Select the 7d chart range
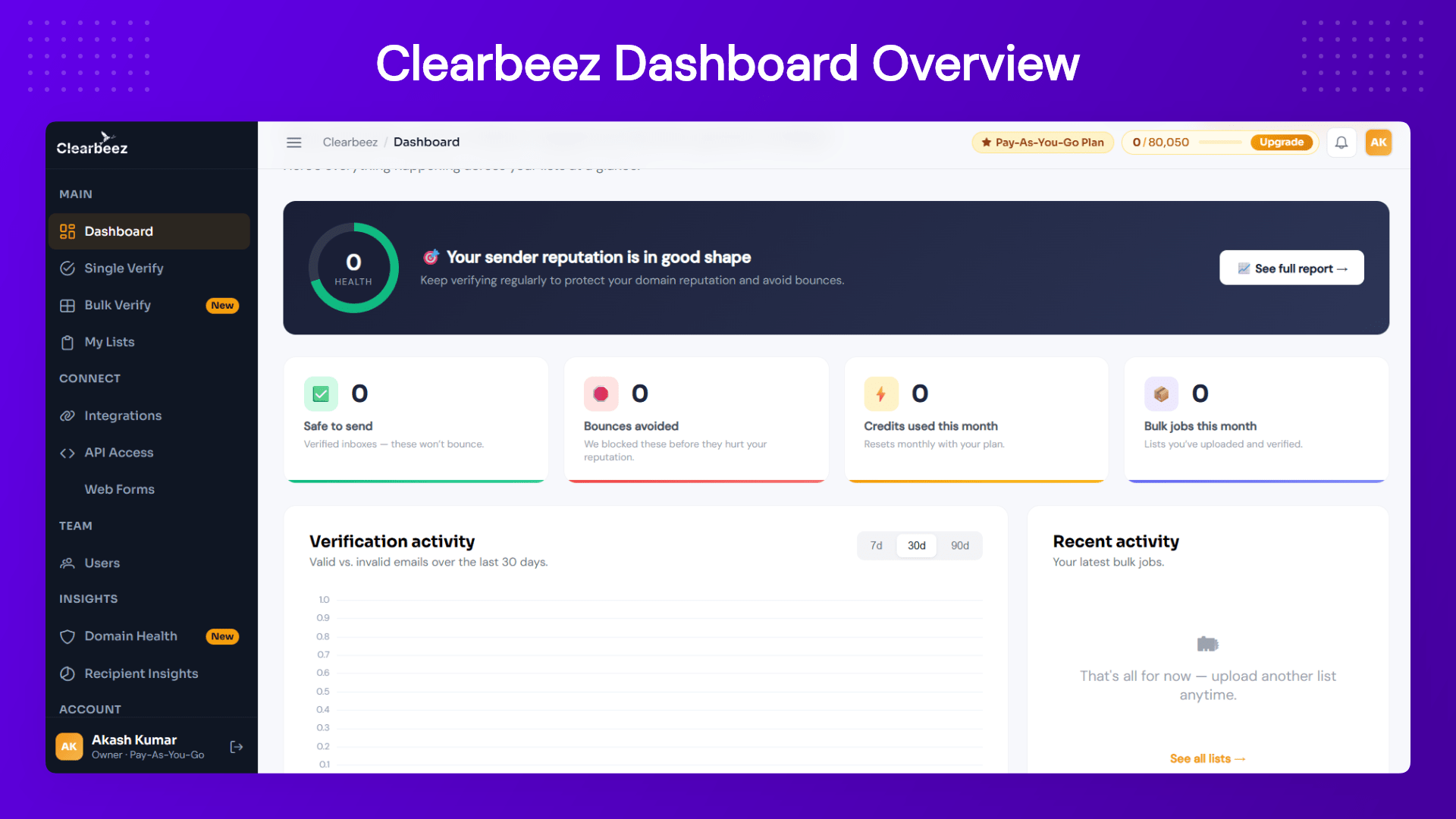The width and height of the screenshot is (1456, 819). coord(876,546)
